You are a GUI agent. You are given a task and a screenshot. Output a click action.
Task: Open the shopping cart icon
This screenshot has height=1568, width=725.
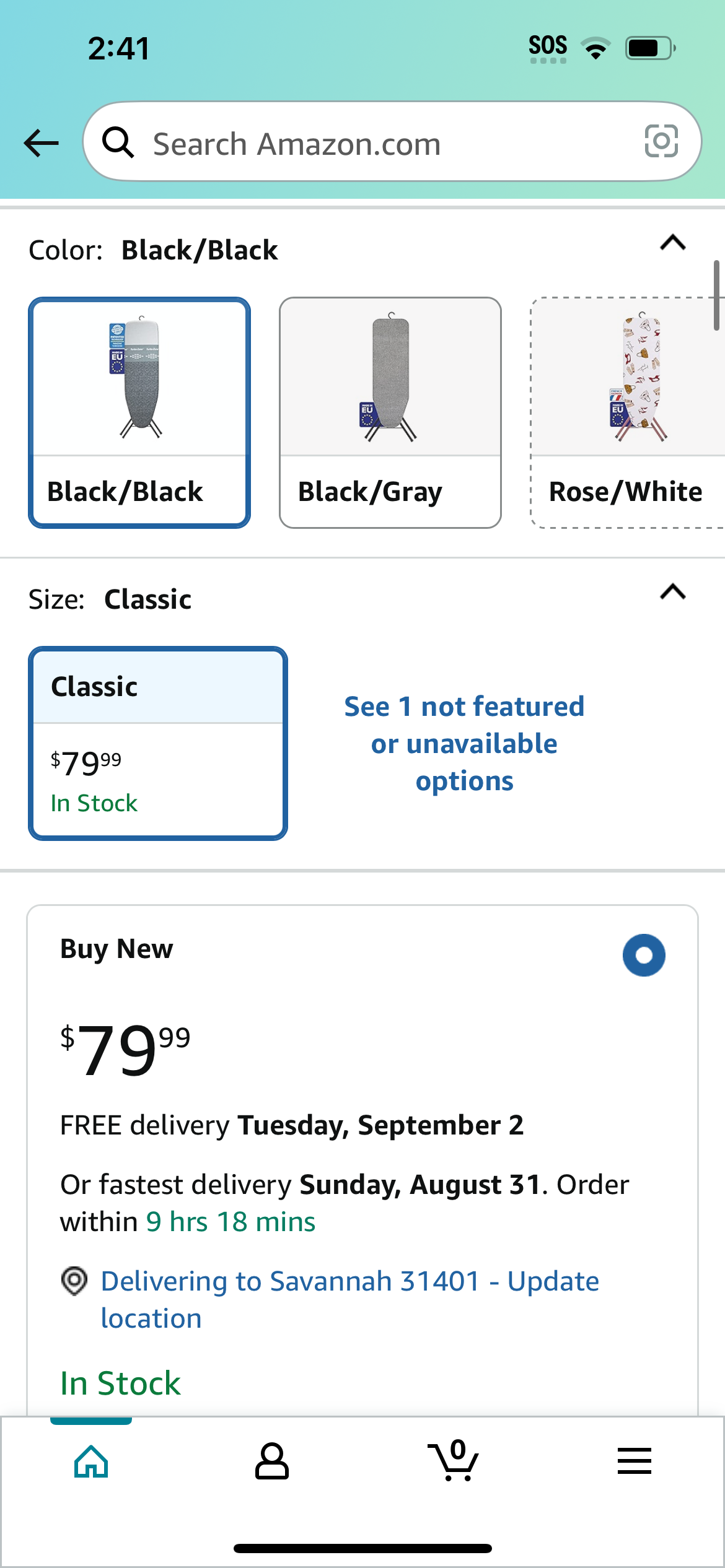453,1460
